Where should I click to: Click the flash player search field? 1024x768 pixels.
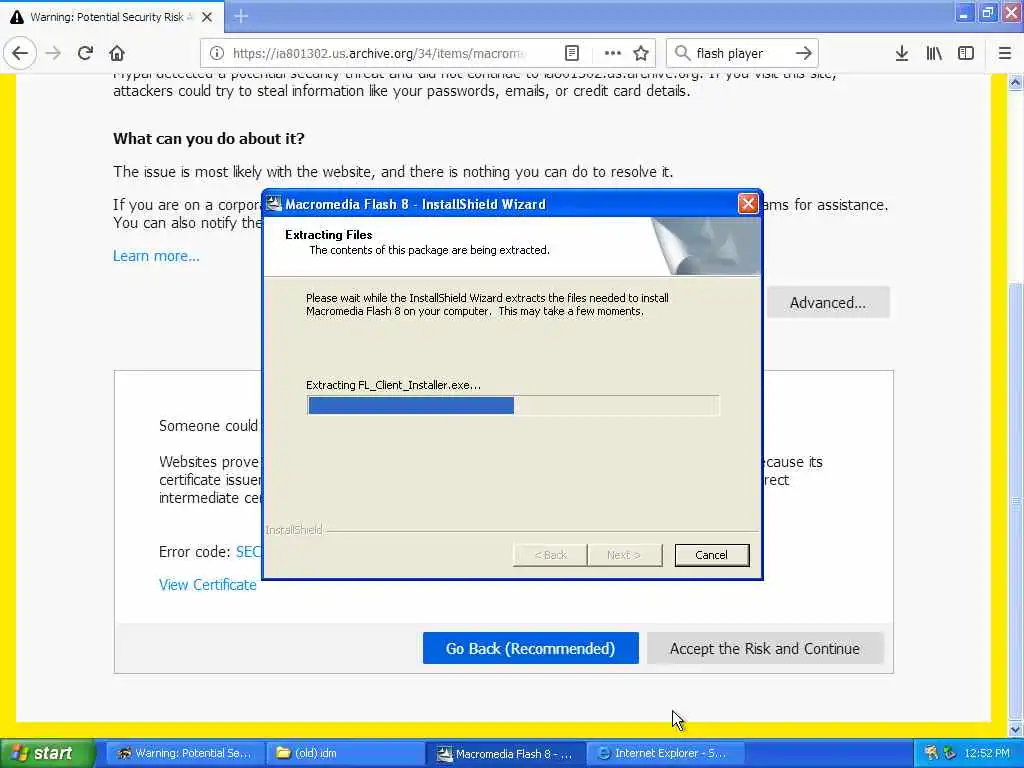[741, 53]
